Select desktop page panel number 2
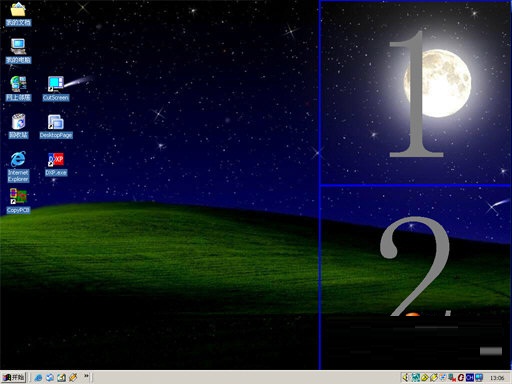Viewport: 512px width, 384px height. pyautogui.click(x=415, y=277)
